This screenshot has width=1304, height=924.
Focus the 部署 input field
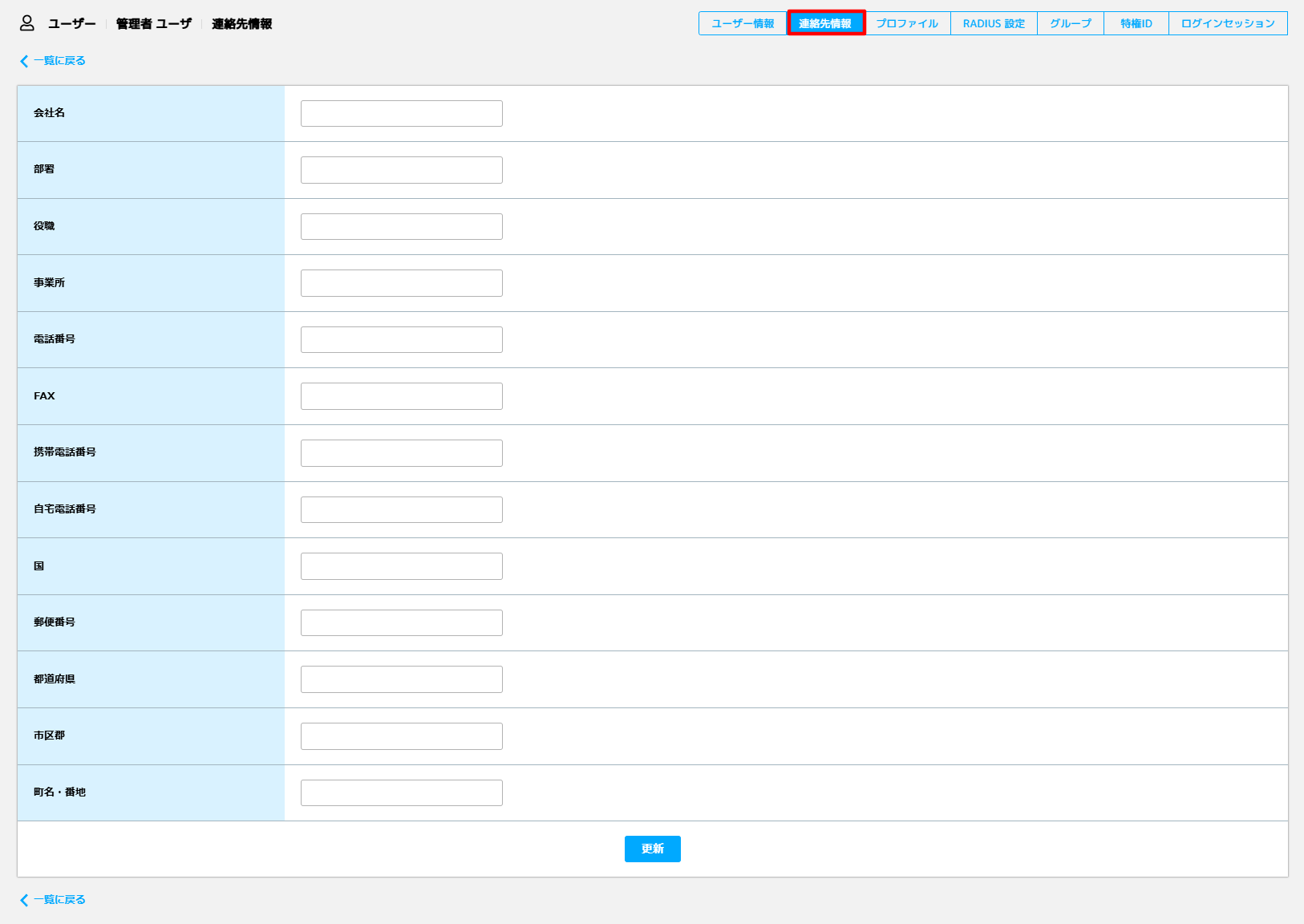click(x=402, y=170)
